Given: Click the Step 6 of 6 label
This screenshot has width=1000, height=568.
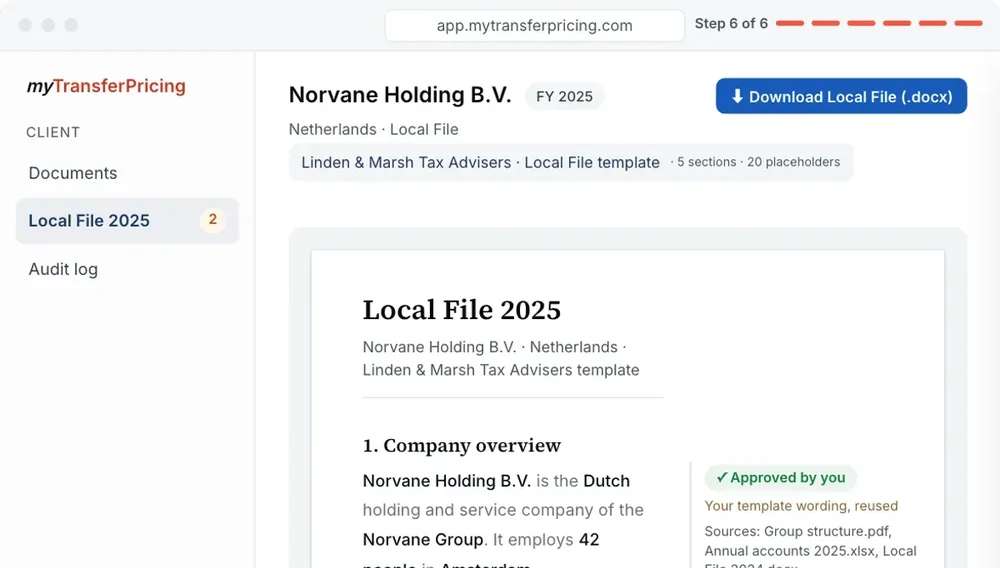Looking at the screenshot, I should [x=731, y=24].
